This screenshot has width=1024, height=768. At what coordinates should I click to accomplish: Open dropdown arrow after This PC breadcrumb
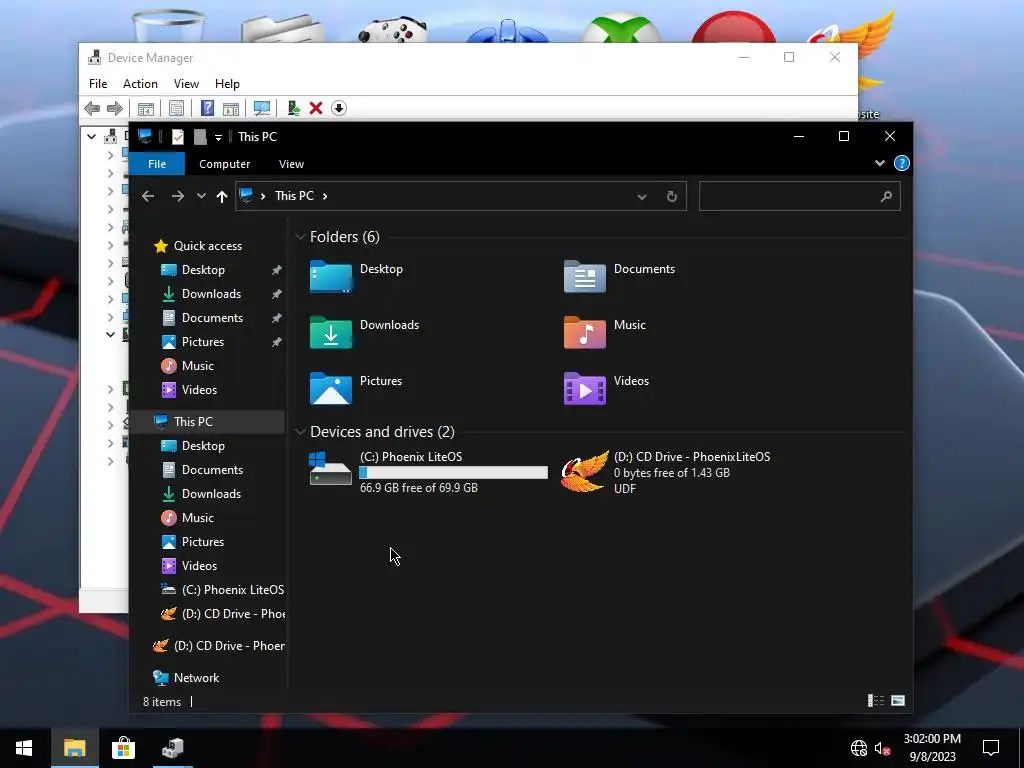pyautogui.click(x=325, y=196)
